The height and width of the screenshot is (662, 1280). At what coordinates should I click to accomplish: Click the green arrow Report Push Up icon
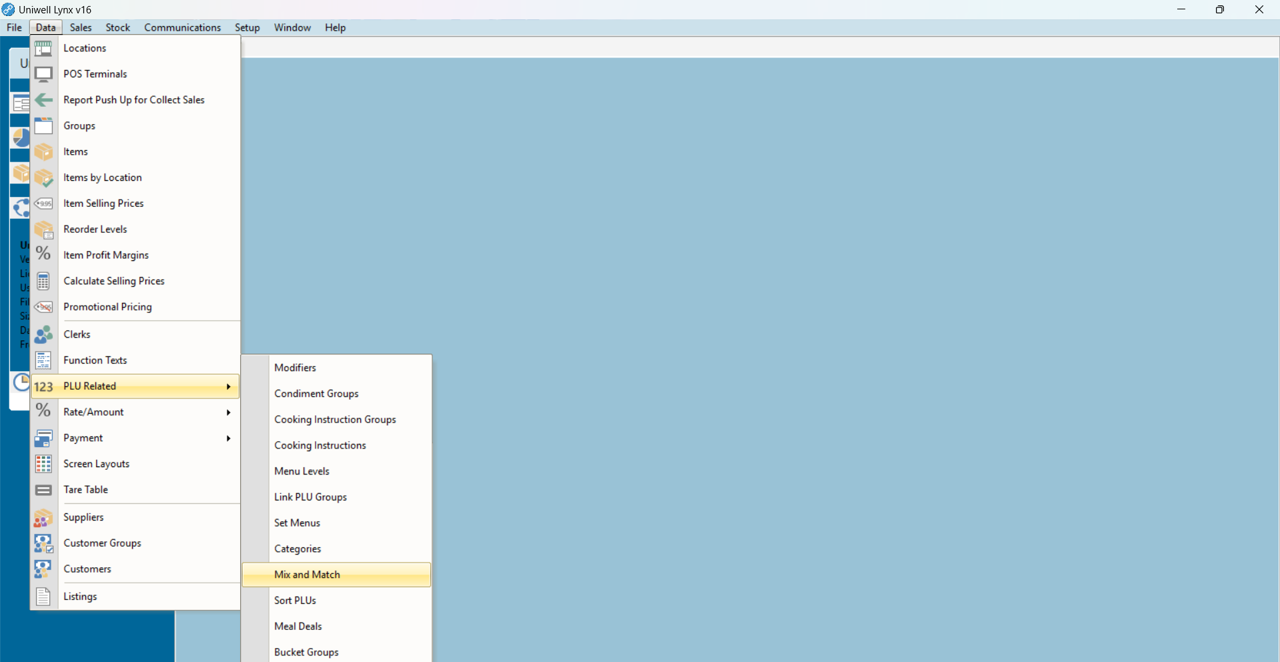click(x=43, y=100)
